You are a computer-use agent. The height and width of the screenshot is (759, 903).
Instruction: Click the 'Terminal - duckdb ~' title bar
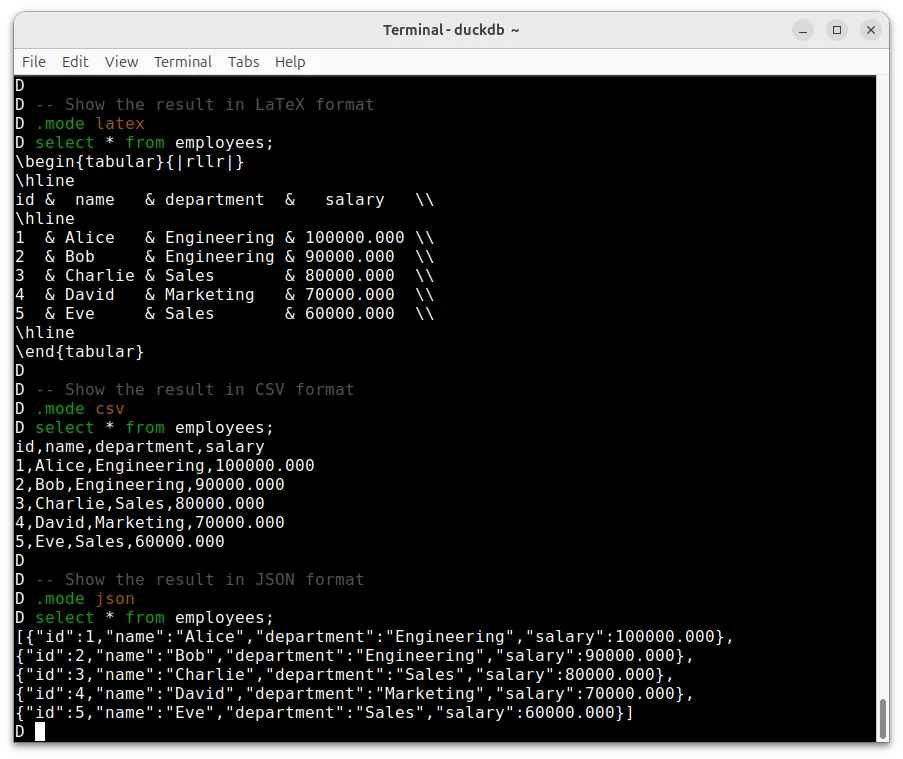pyautogui.click(x=451, y=30)
